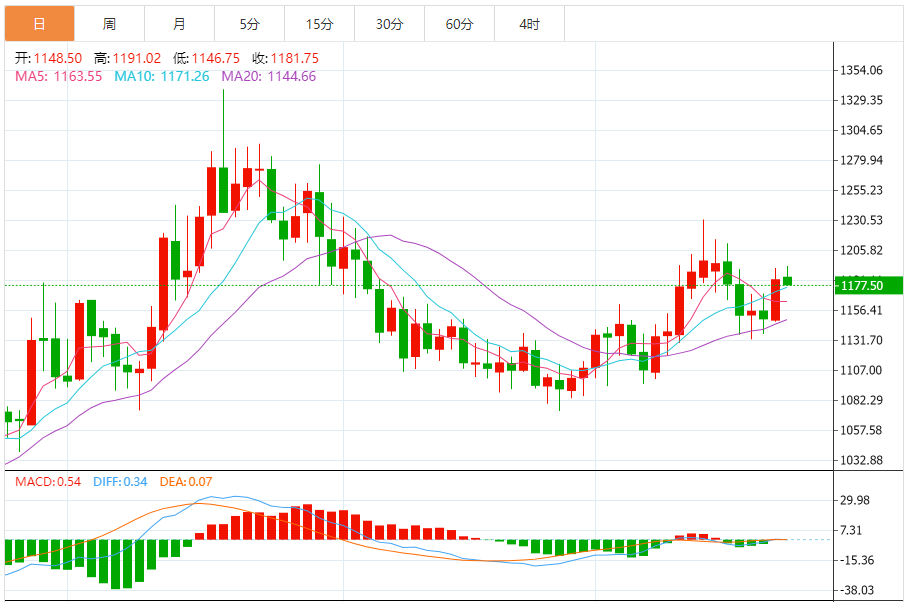The height and width of the screenshot is (602, 910).
Task: Click the 1131.70 price axis label
Action: point(861,340)
